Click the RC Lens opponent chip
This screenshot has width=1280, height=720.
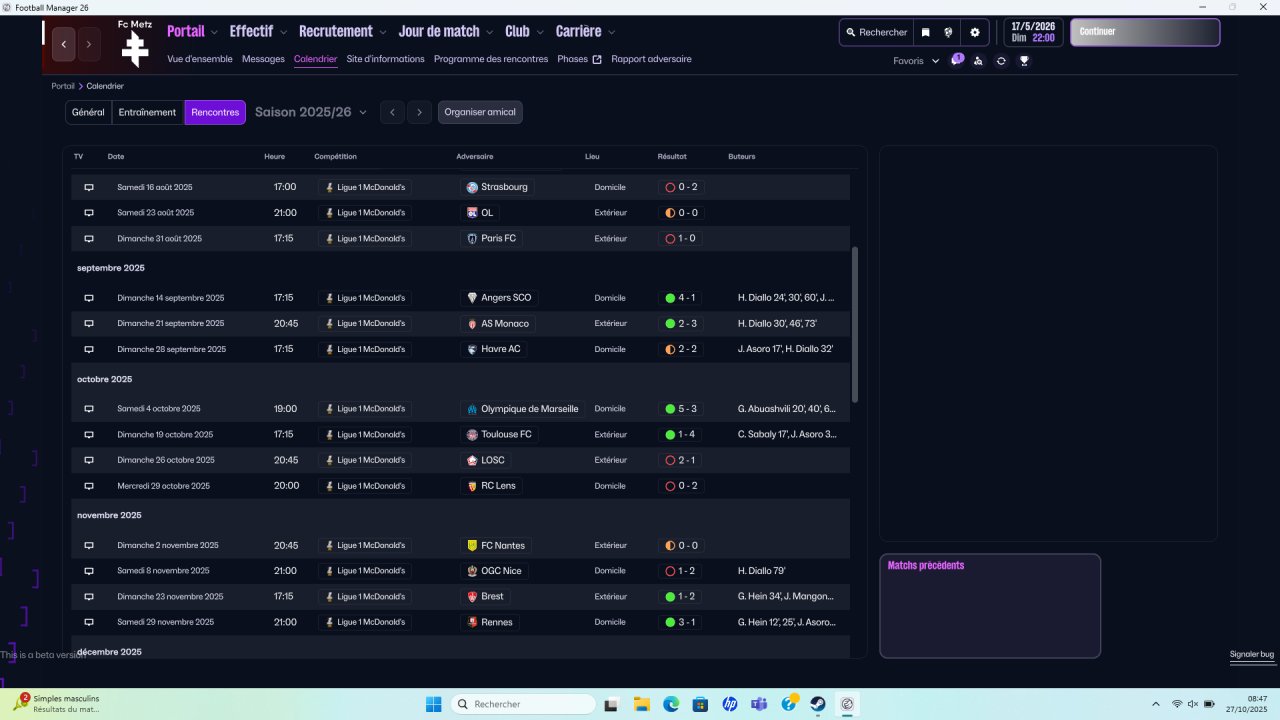click(491, 486)
